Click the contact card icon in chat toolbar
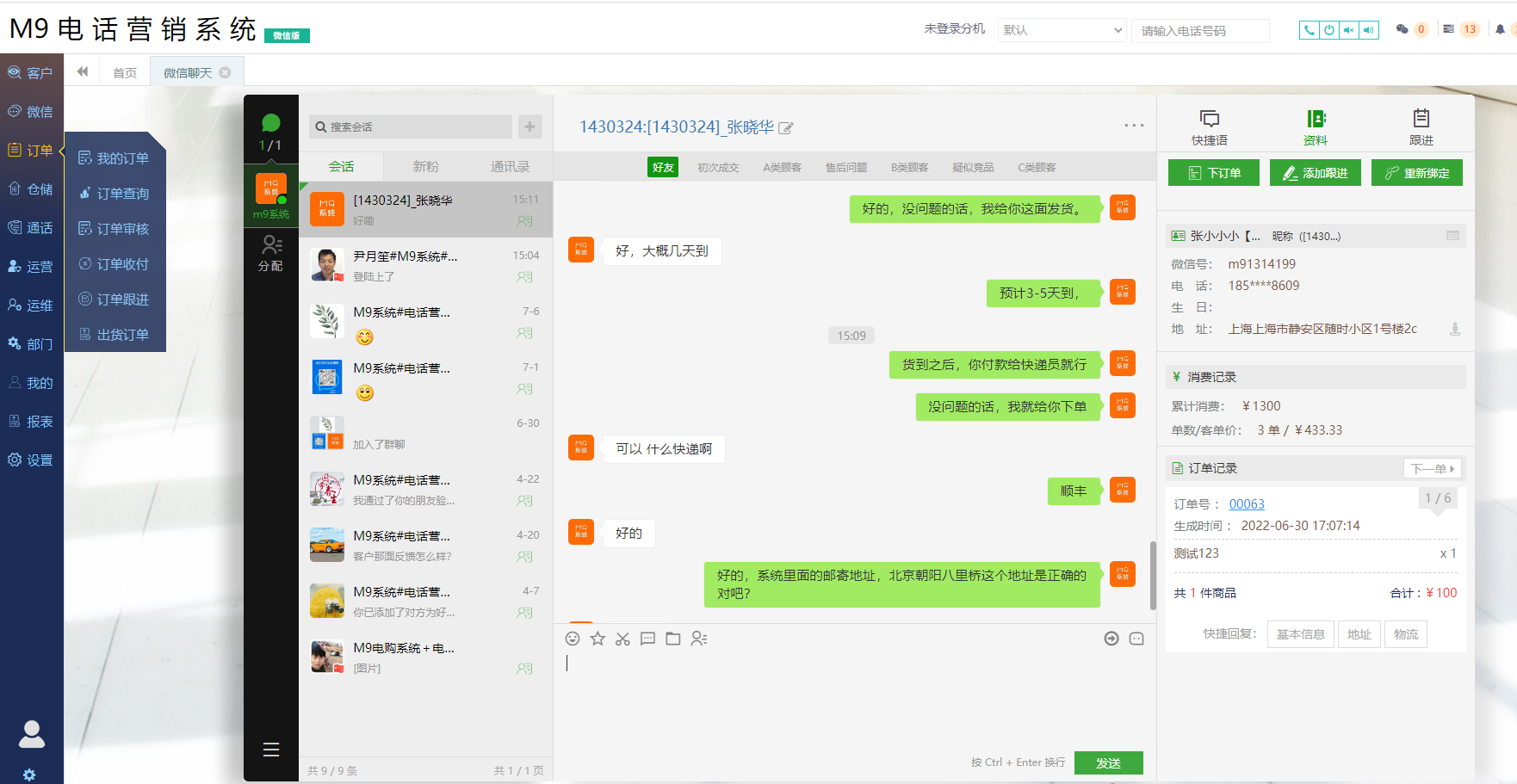 (x=698, y=639)
